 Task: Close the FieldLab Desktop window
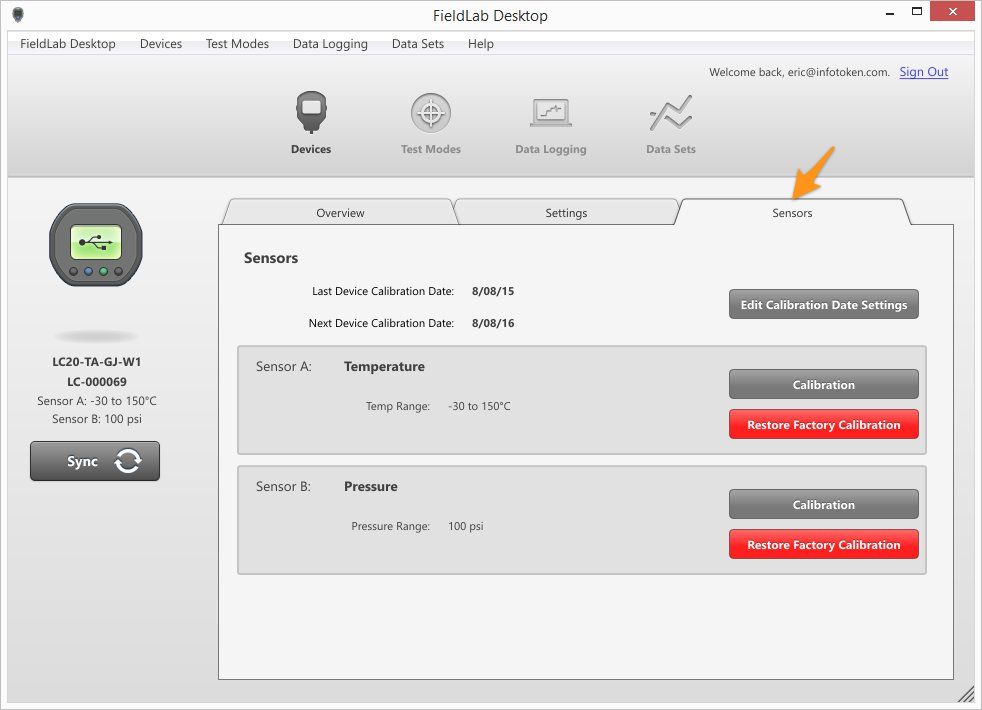(953, 11)
